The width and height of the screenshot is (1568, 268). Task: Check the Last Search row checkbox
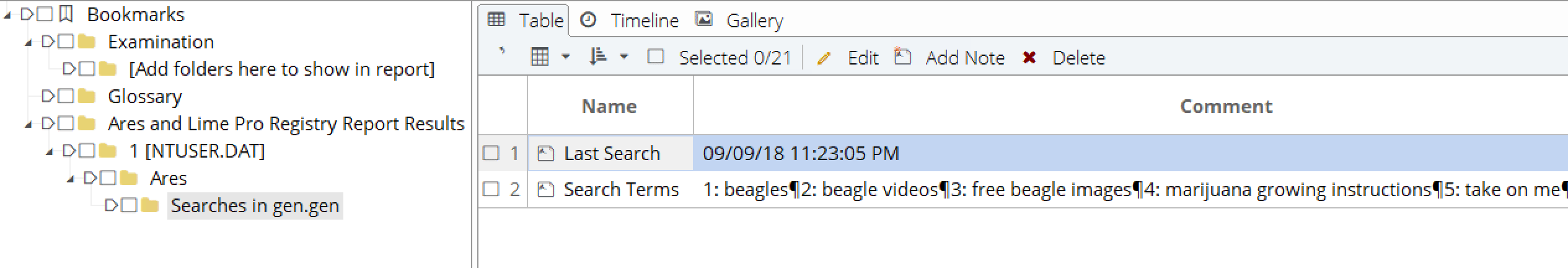pos(491,153)
